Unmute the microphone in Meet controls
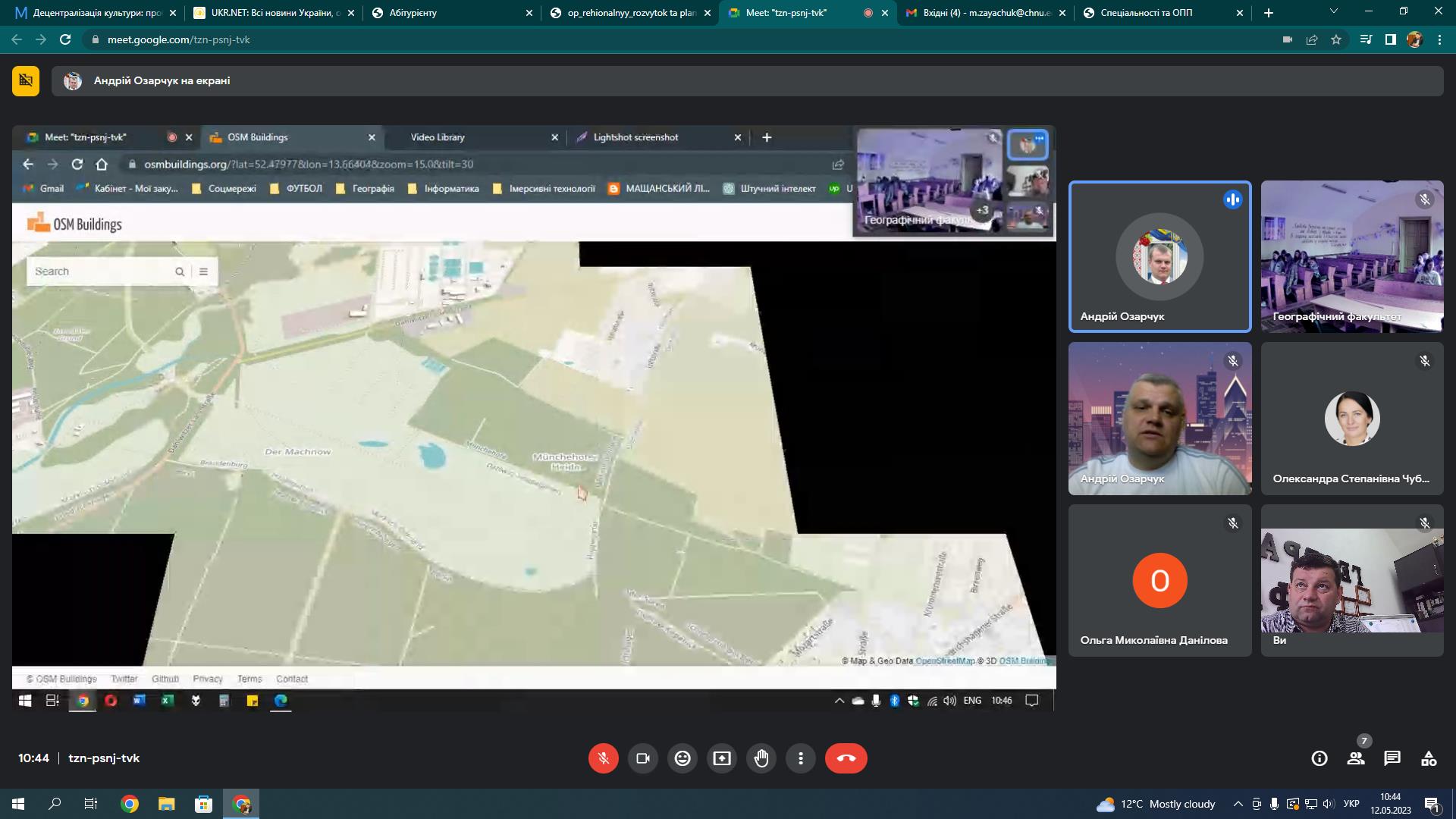Viewport: 1456px width, 819px height. tap(604, 758)
